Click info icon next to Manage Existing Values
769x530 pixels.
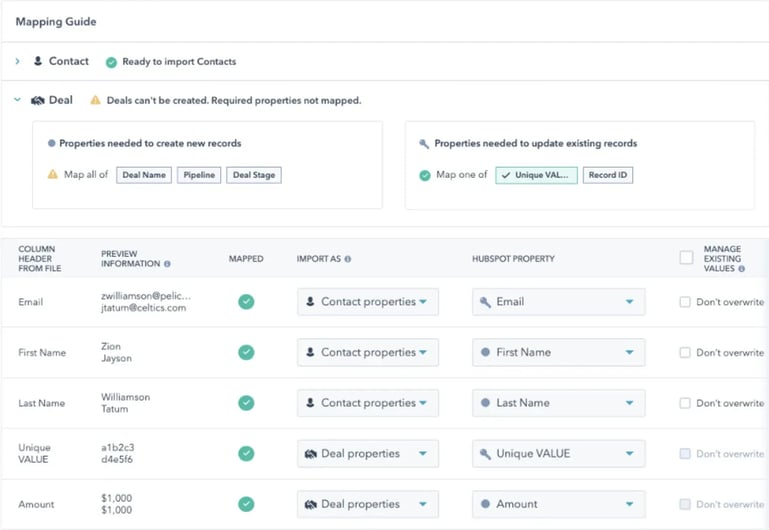[x=742, y=269]
